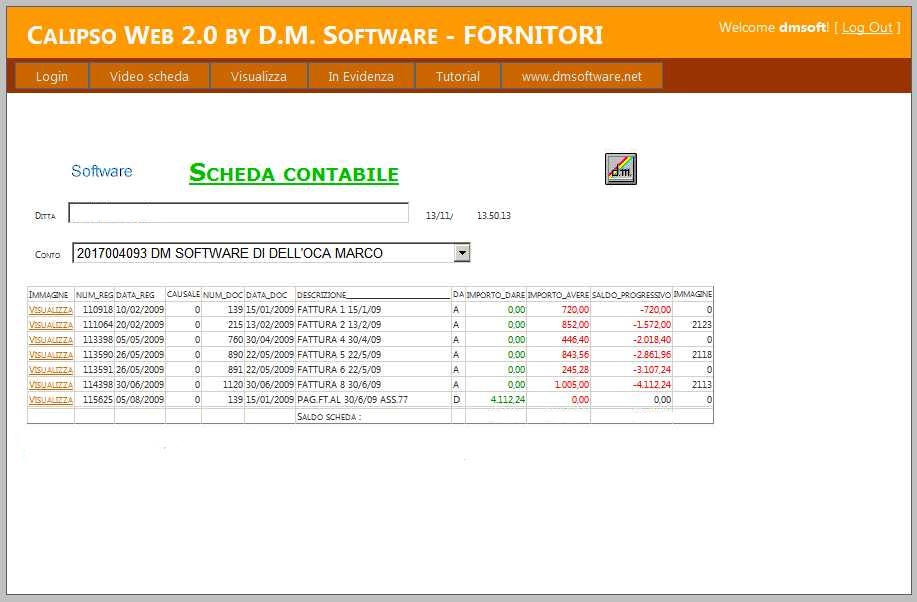This screenshot has height=602, width=917.
Task: Expand the Conto account dropdown
Action: tap(462, 253)
